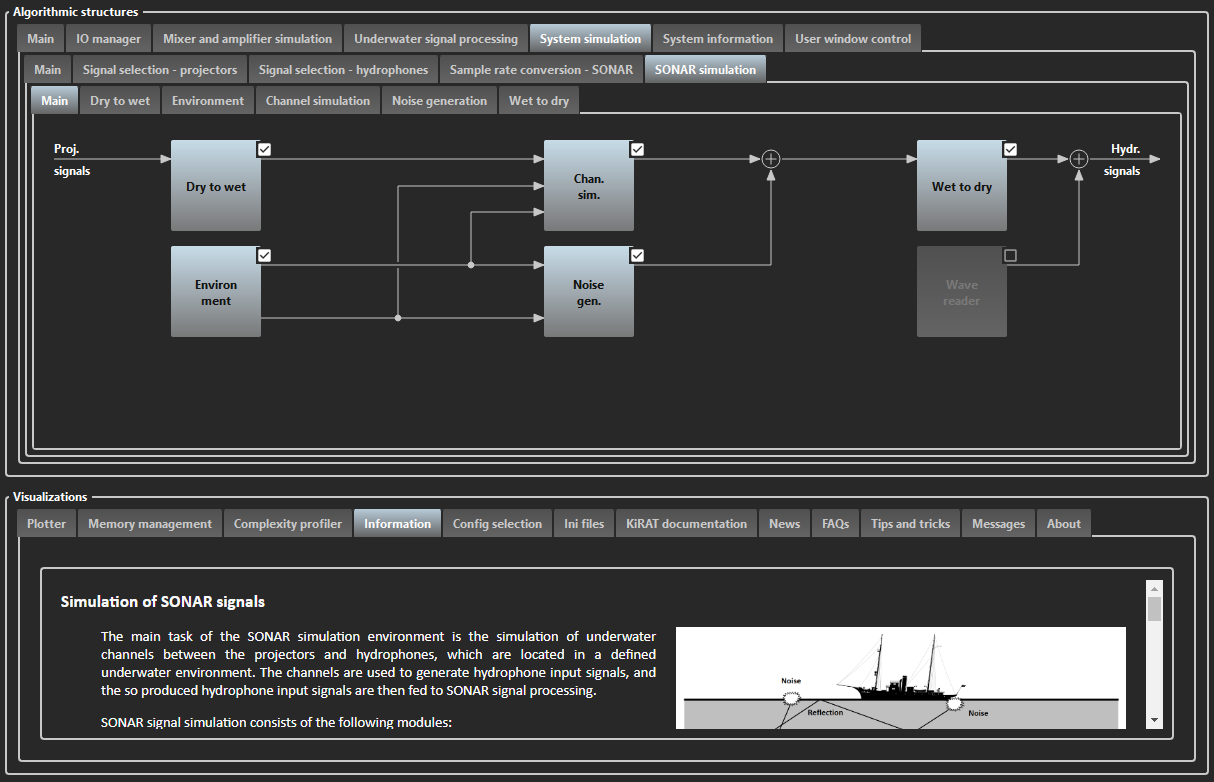Open the FAQs tab
The height and width of the screenshot is (782, 1214).
(x=836, y=524)
